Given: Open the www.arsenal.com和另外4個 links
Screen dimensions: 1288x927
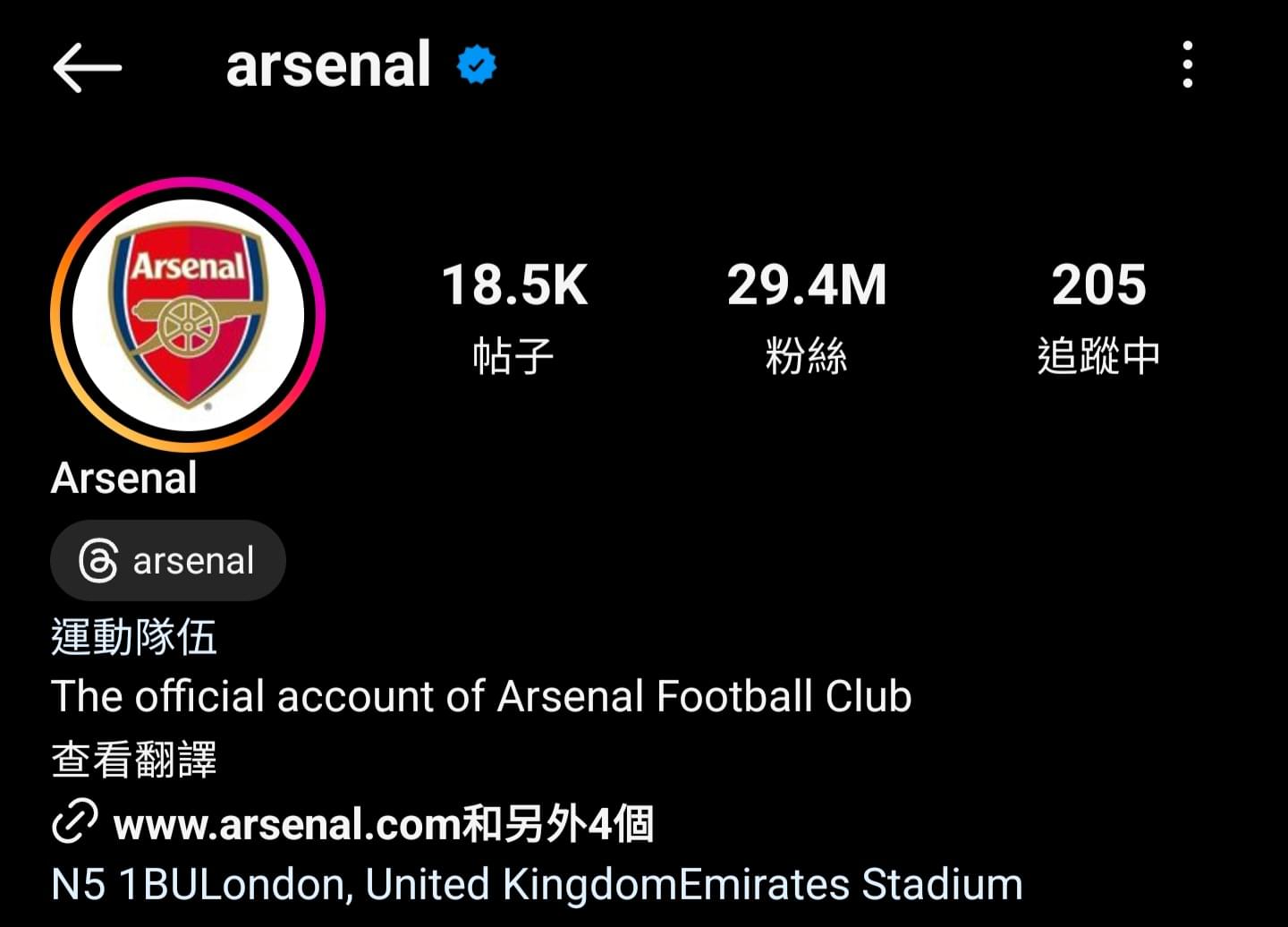Looking at the screenshot, I should (384, 823).
